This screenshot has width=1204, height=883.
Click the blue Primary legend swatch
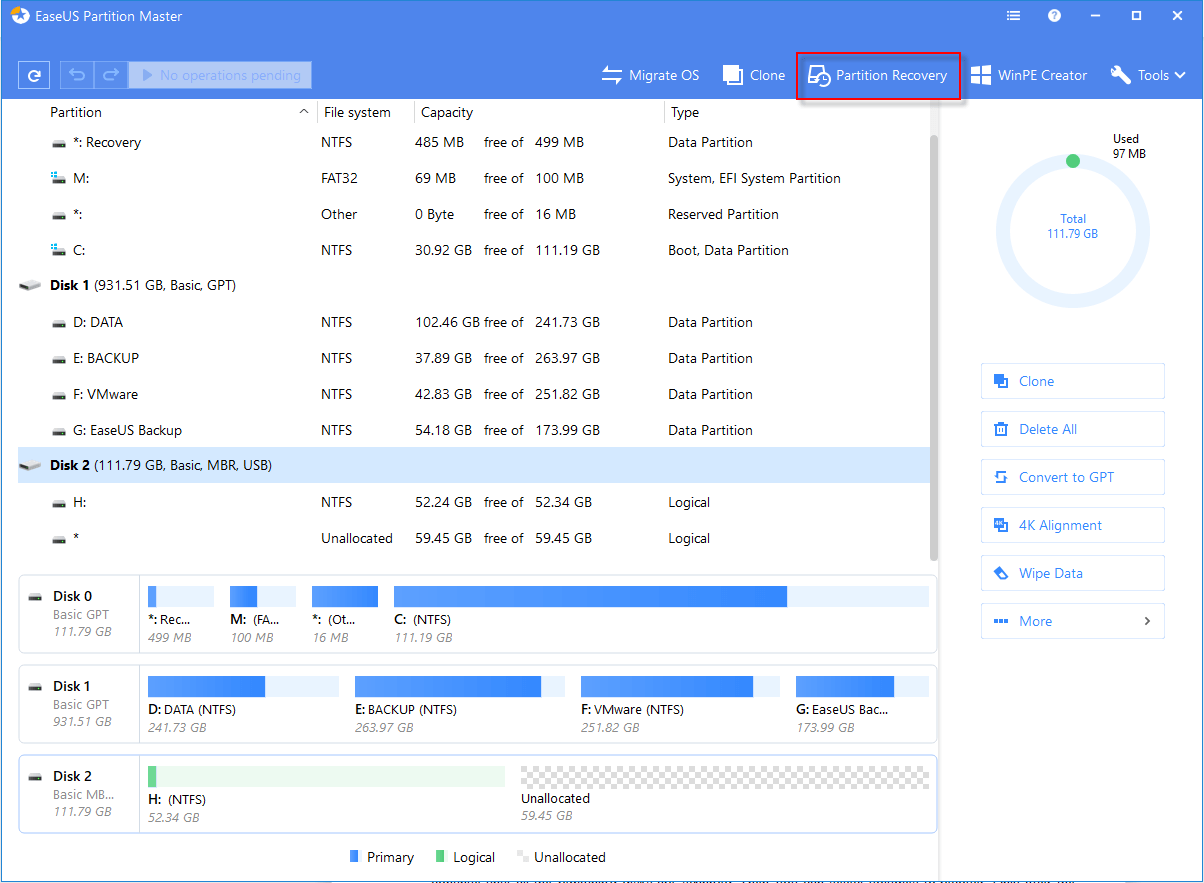point(354,857)
